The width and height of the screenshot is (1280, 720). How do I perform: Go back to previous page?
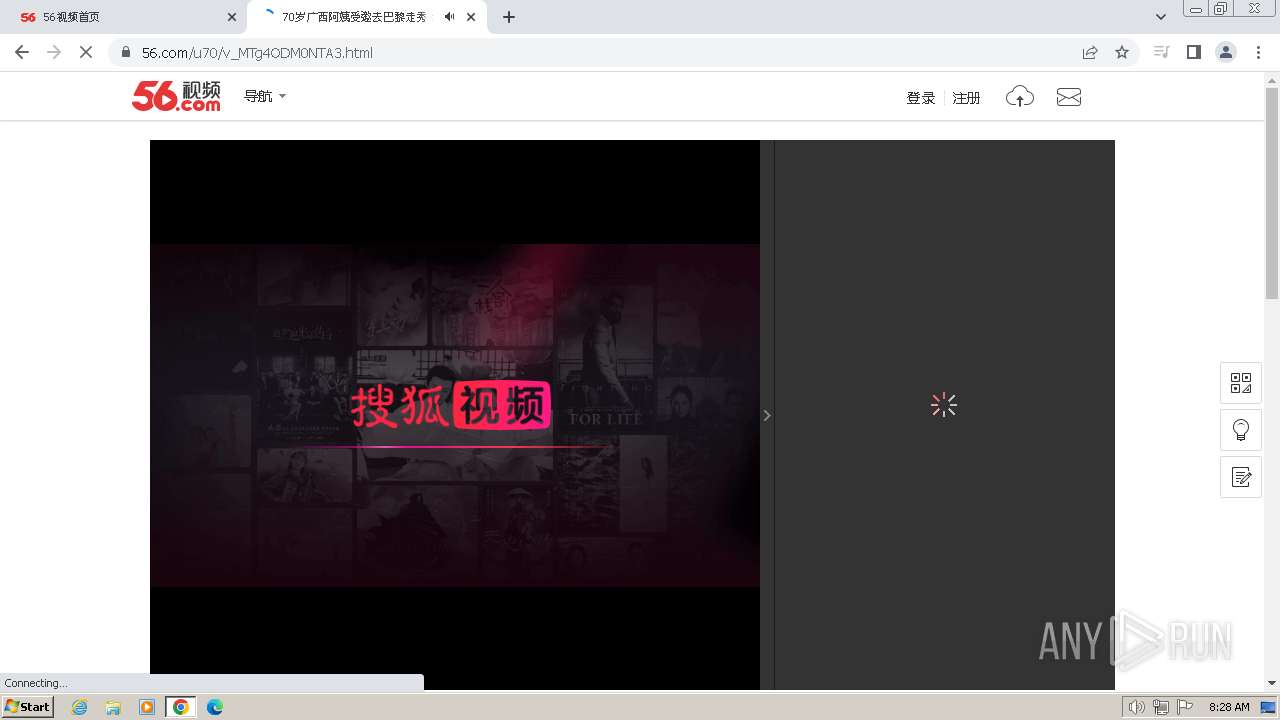22,52
